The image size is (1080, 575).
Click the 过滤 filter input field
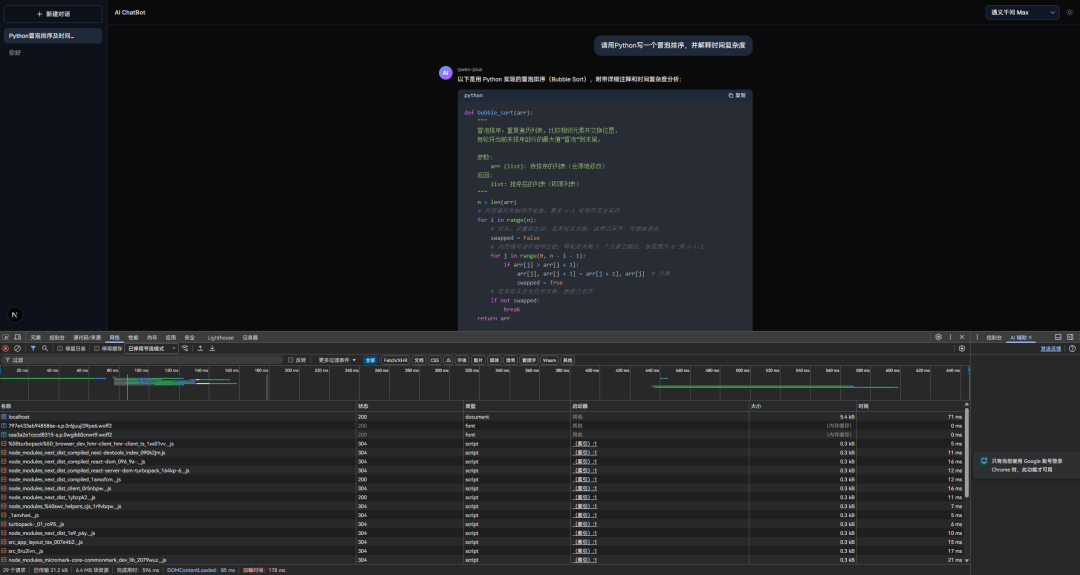[x=141, y=360]
